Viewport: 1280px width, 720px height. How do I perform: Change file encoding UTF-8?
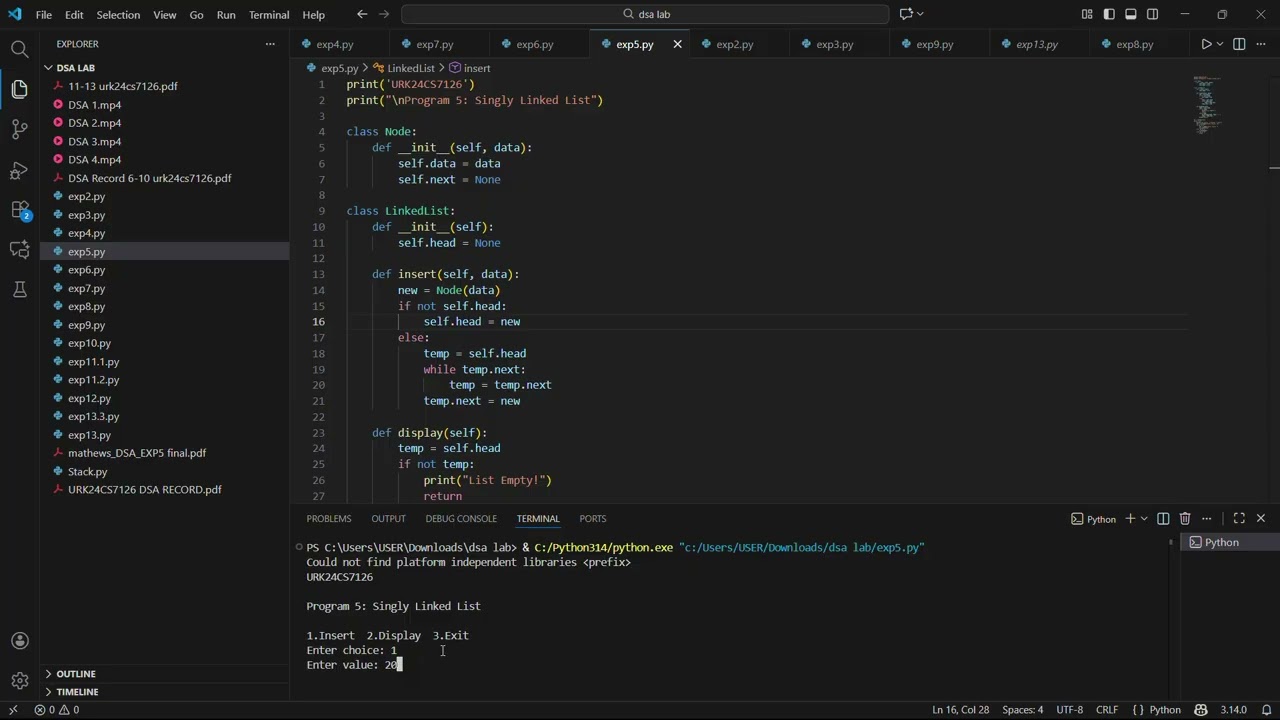pyautogui.click(x=1069, y=710)
